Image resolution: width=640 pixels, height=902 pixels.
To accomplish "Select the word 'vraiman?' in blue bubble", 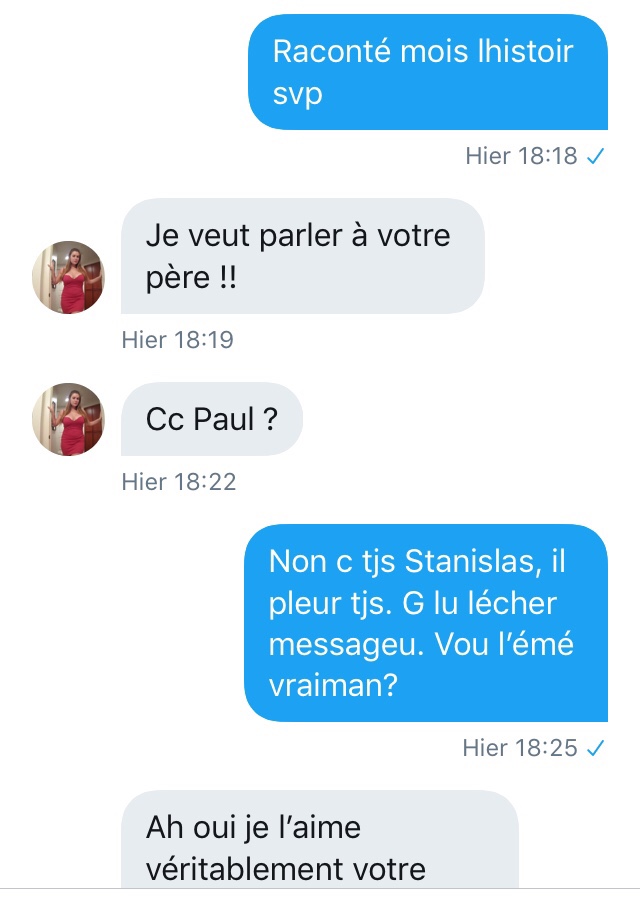I will pos(334,685).
